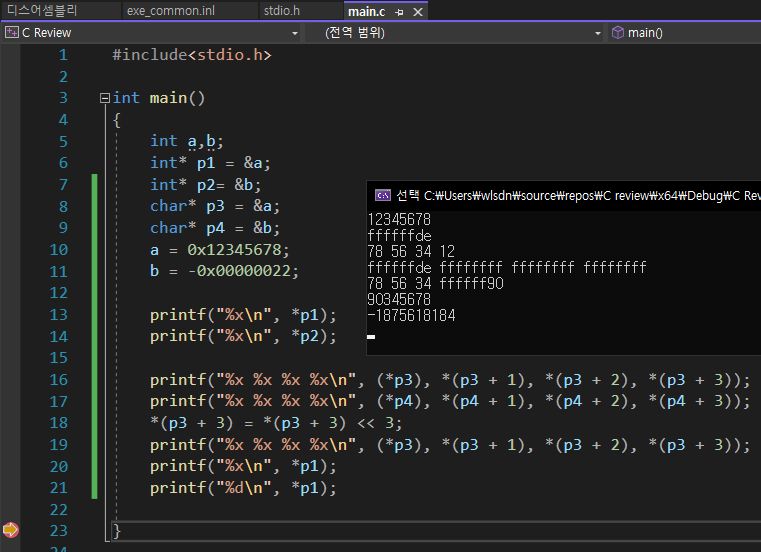Click console output '12345678'
The width and height of the screenshot is (761, 552).
(x=399, y=219)
